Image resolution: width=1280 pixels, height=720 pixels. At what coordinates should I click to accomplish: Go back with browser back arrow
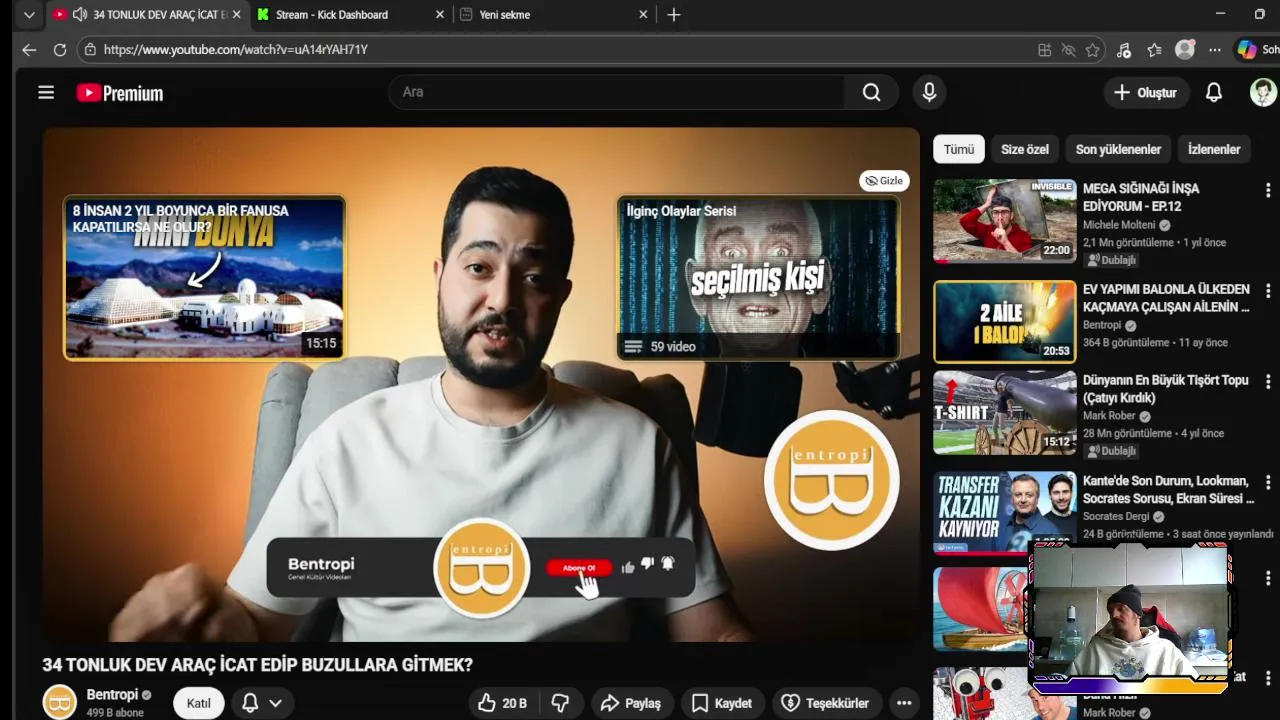tap(29, 49)
